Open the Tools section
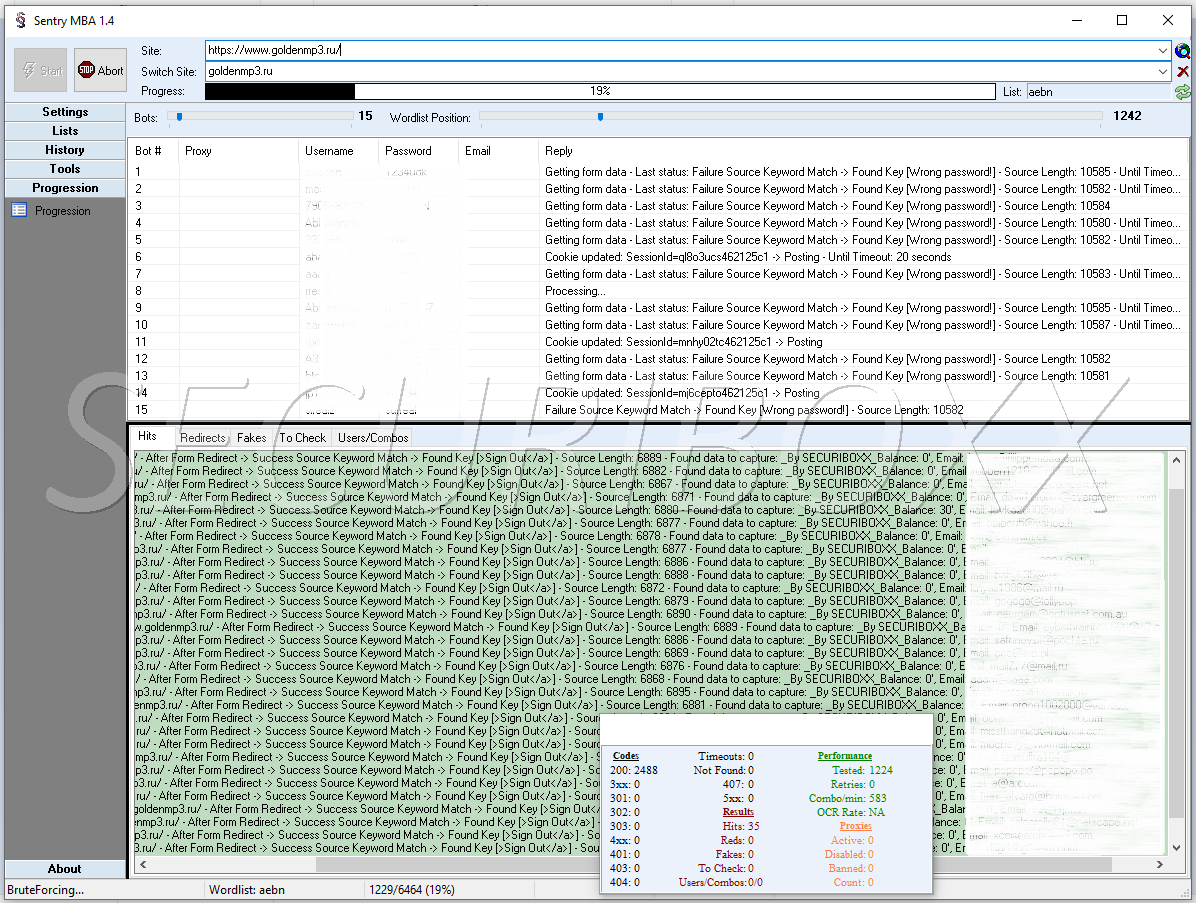 [x=65, y=168]
